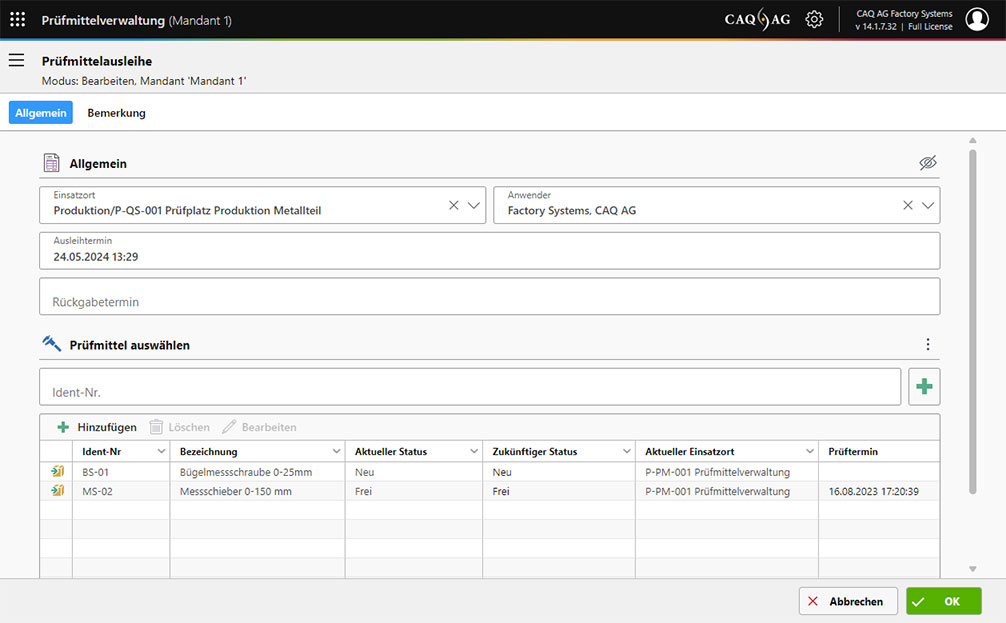Clear the Anwender field selection
Viewport: 1006px width, 623px height.
tap(908, 205)
